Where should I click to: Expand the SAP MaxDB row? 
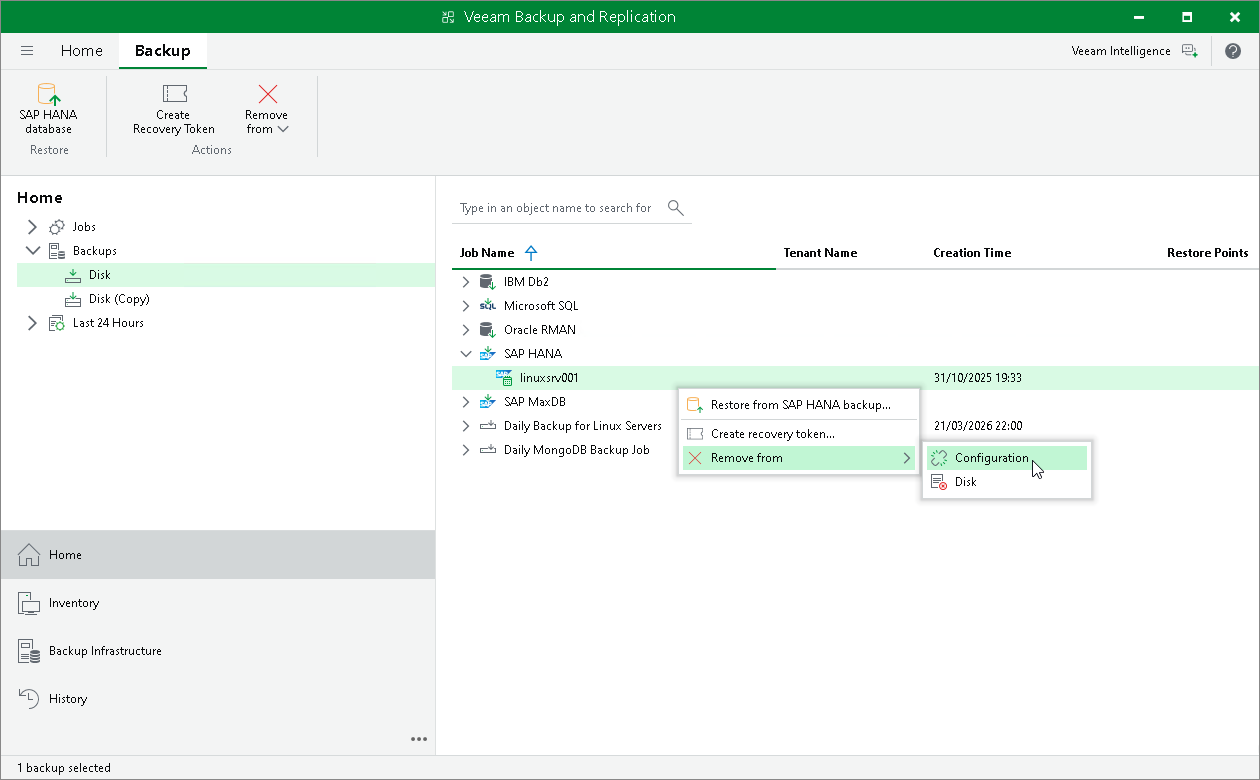465,402
